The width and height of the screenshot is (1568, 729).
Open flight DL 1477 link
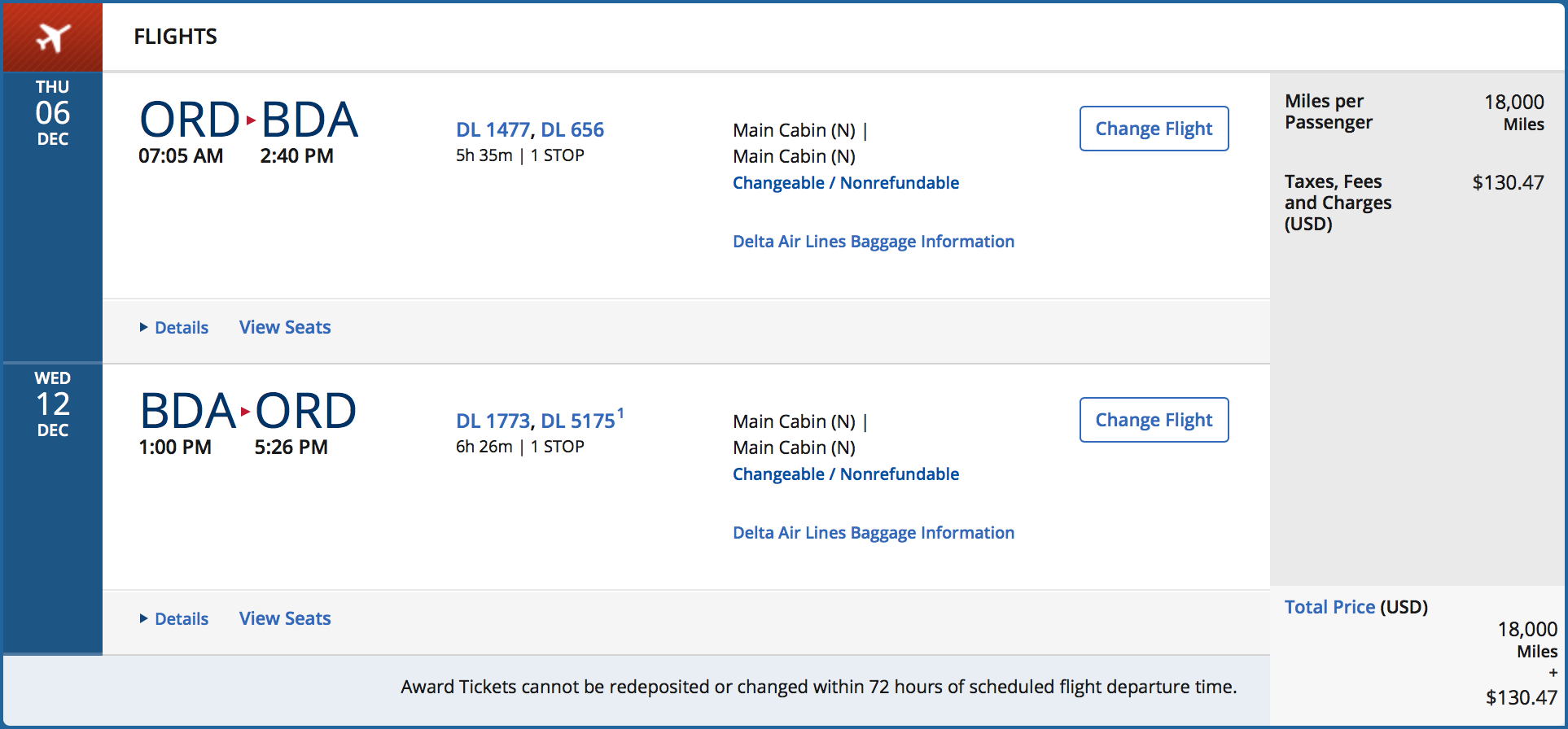493,130
